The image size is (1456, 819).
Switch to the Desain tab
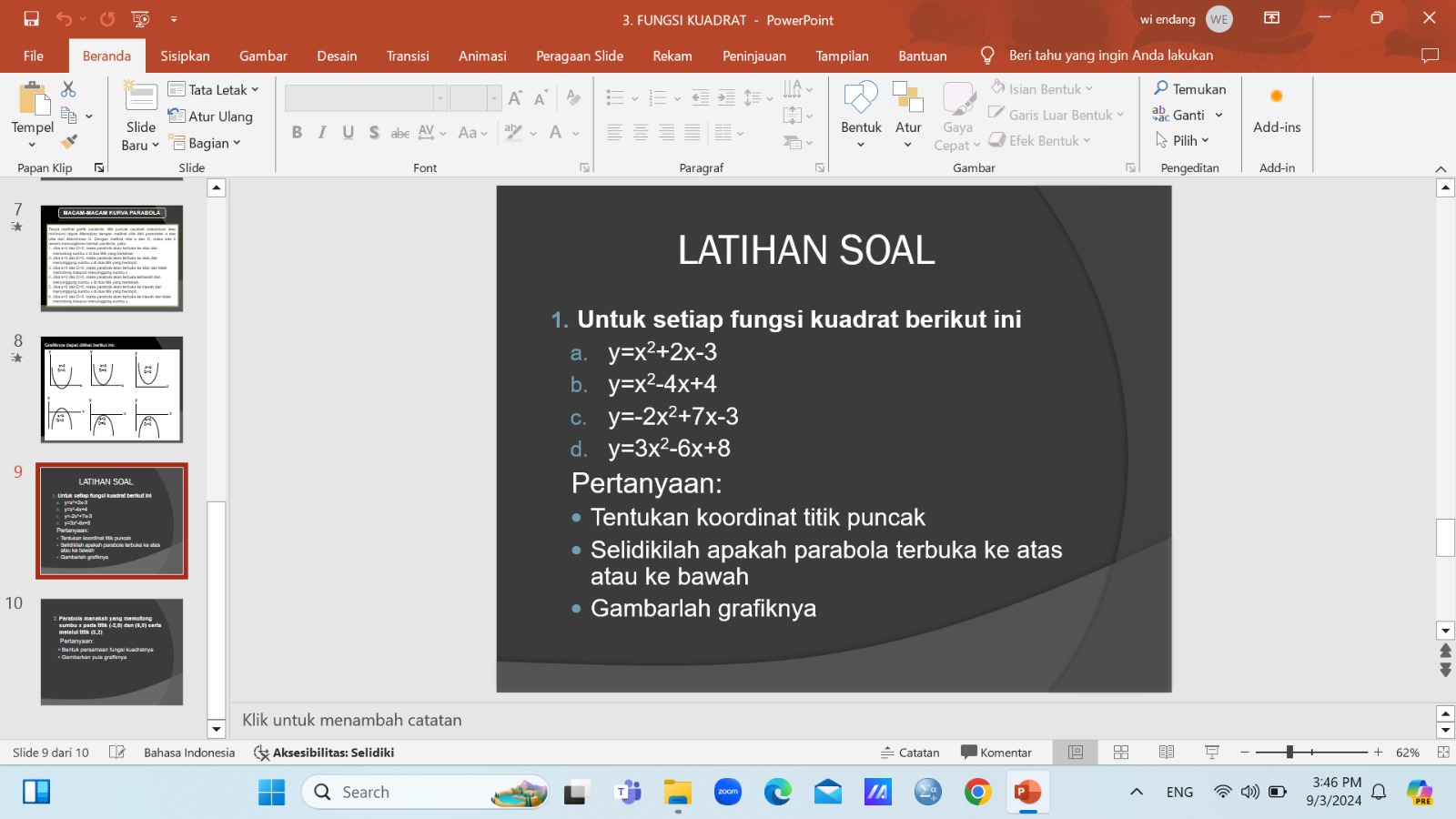(x=337, y=56)
